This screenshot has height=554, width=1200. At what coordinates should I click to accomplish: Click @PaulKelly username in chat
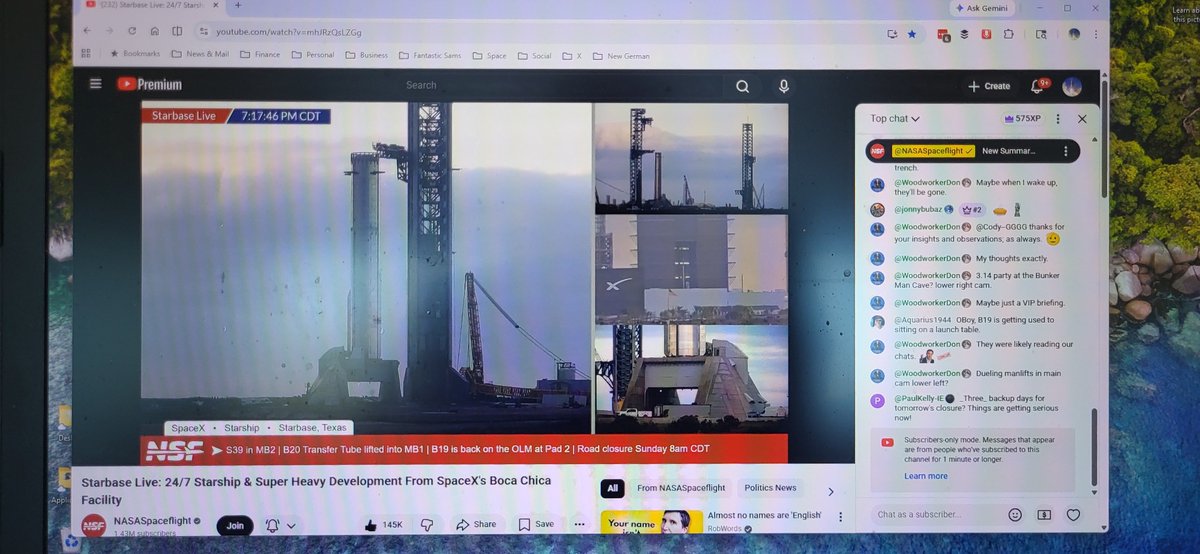pyautogui.click(x=921, y=398)
